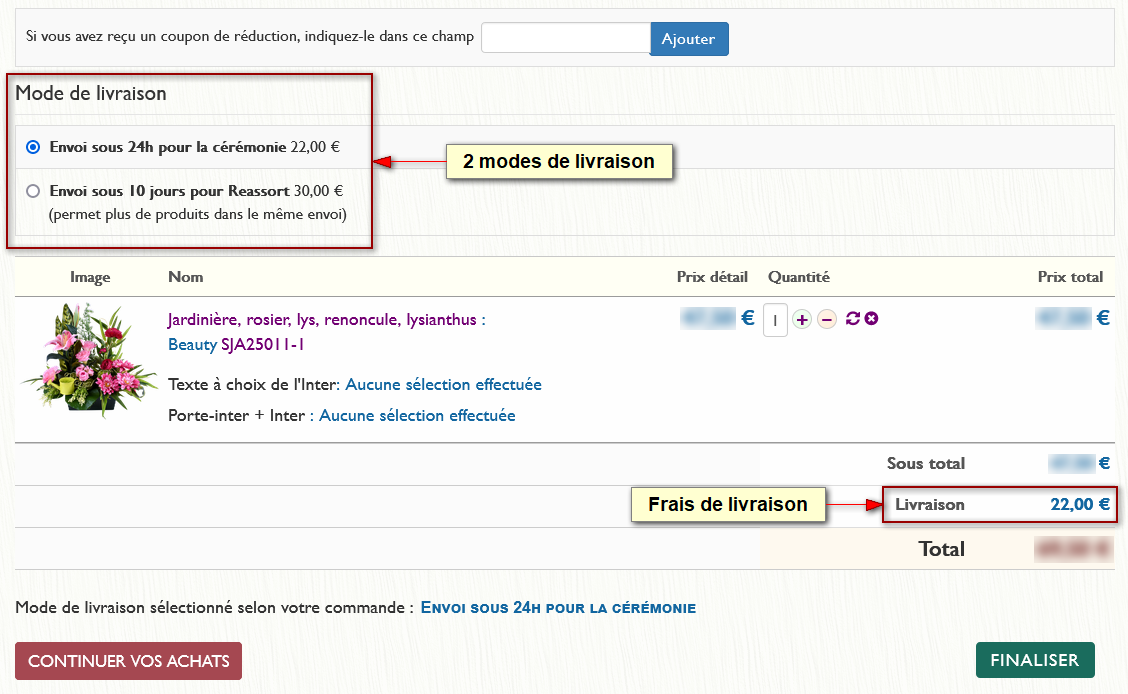Viewport: 1128px width, 694px height.
Task: Click the quantity input box
Action: pyautogui.click(x=775, y=320)
